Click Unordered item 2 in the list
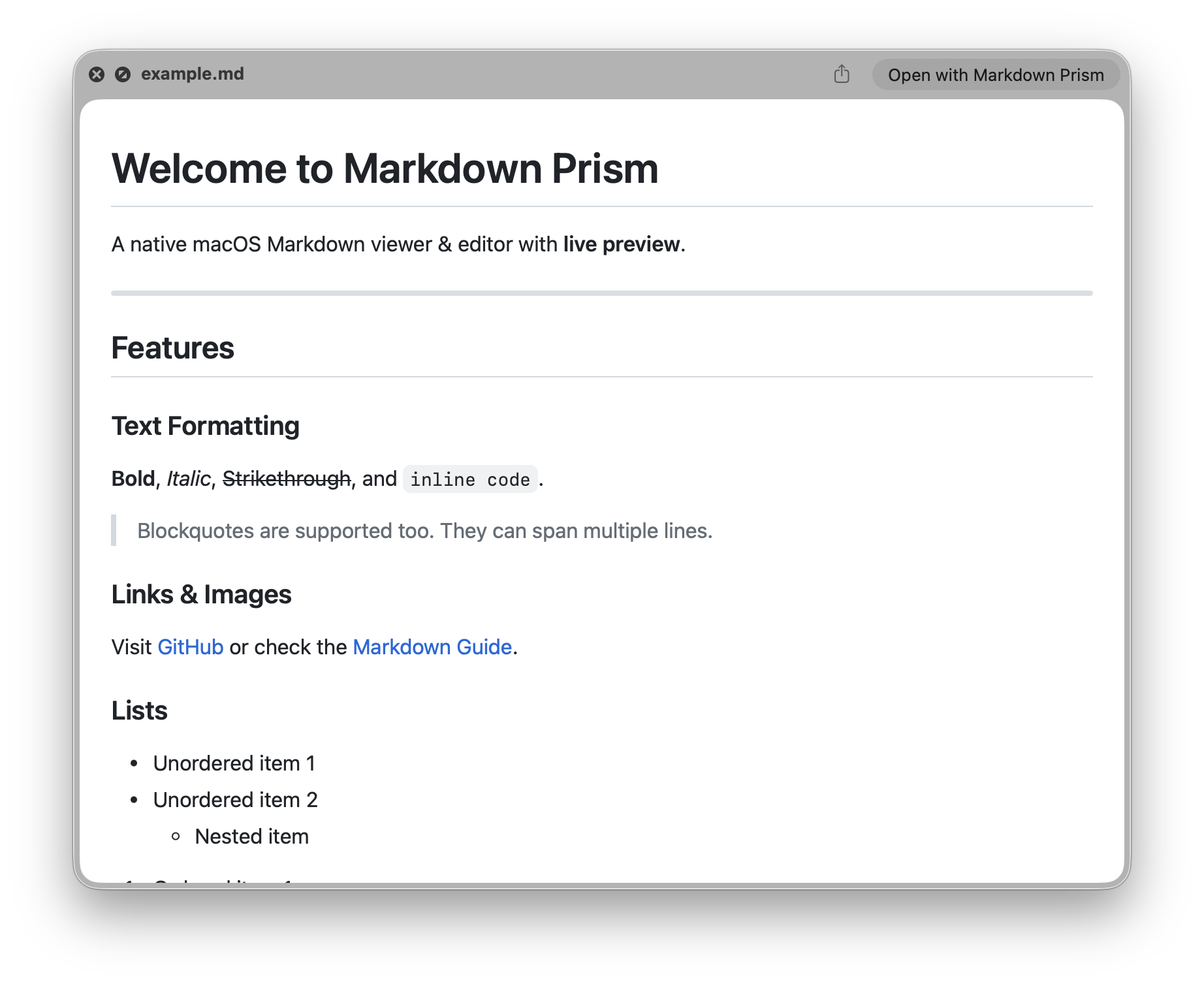The width and height of the screenshot is (1204, 986). pyautogui.click(x=236, y=799)
